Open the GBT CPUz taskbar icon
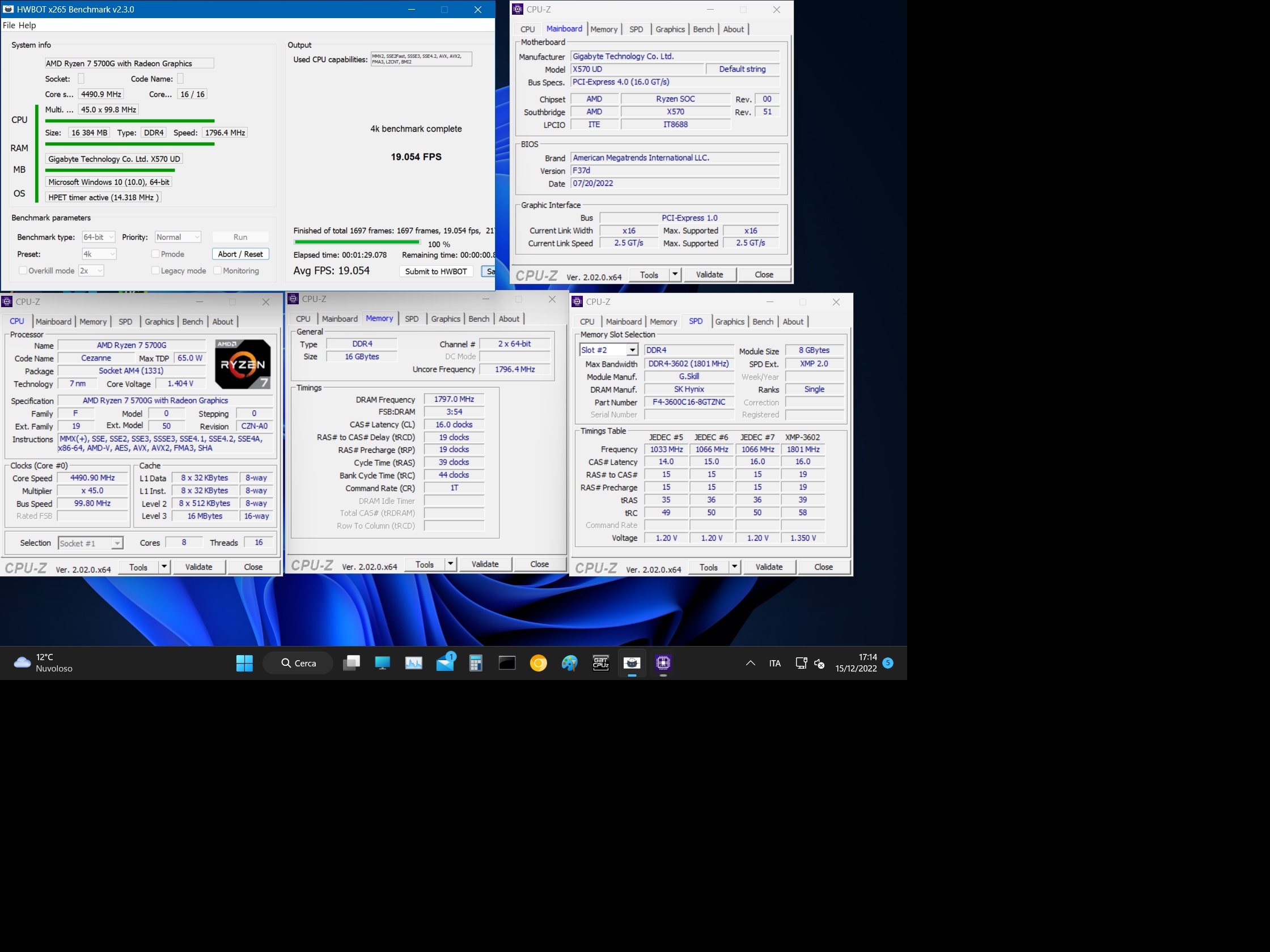This screenshot has width=1270, height=952. pos(600,663)
